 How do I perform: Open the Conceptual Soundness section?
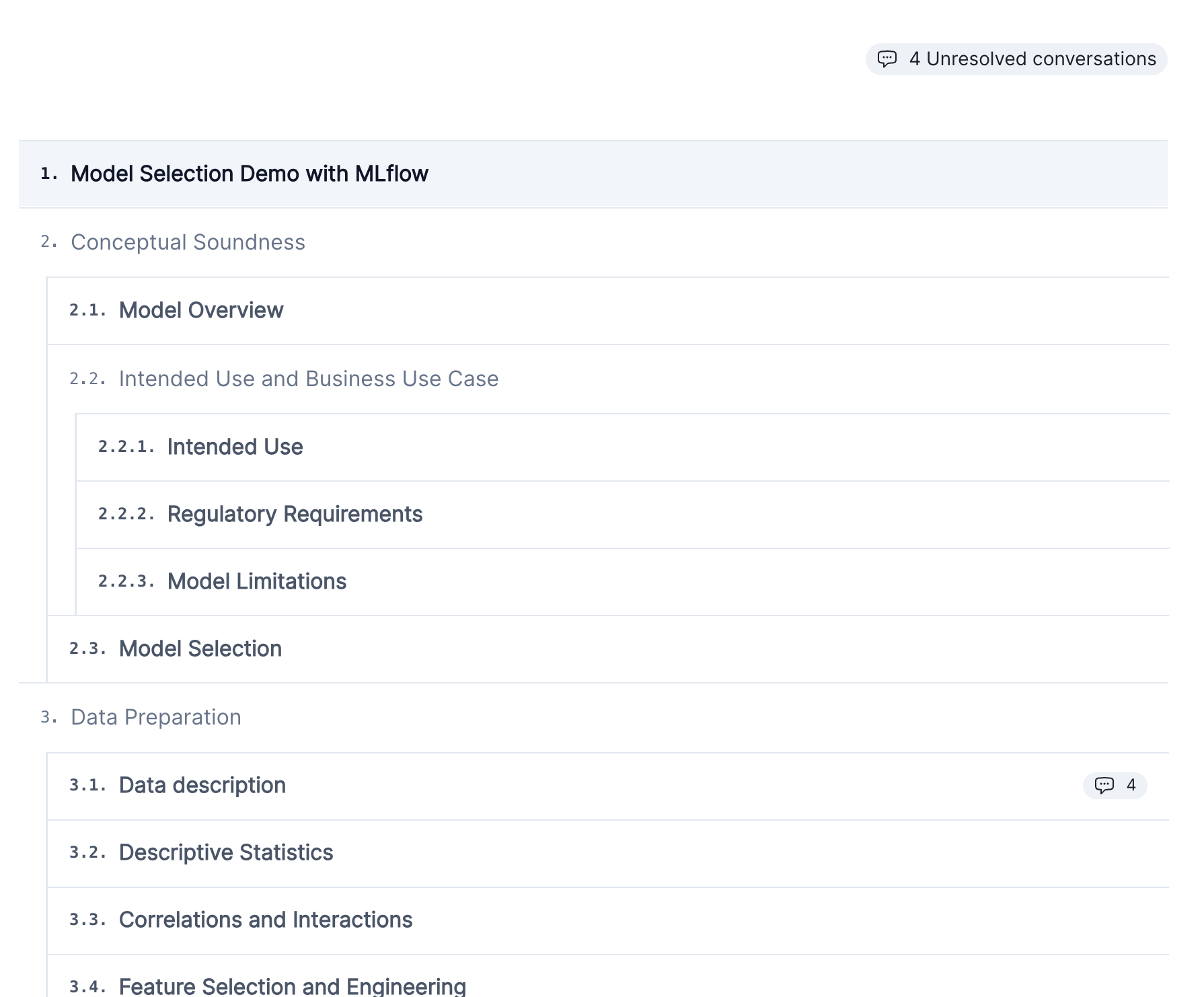pyautogui.click(x=188, y=242)
